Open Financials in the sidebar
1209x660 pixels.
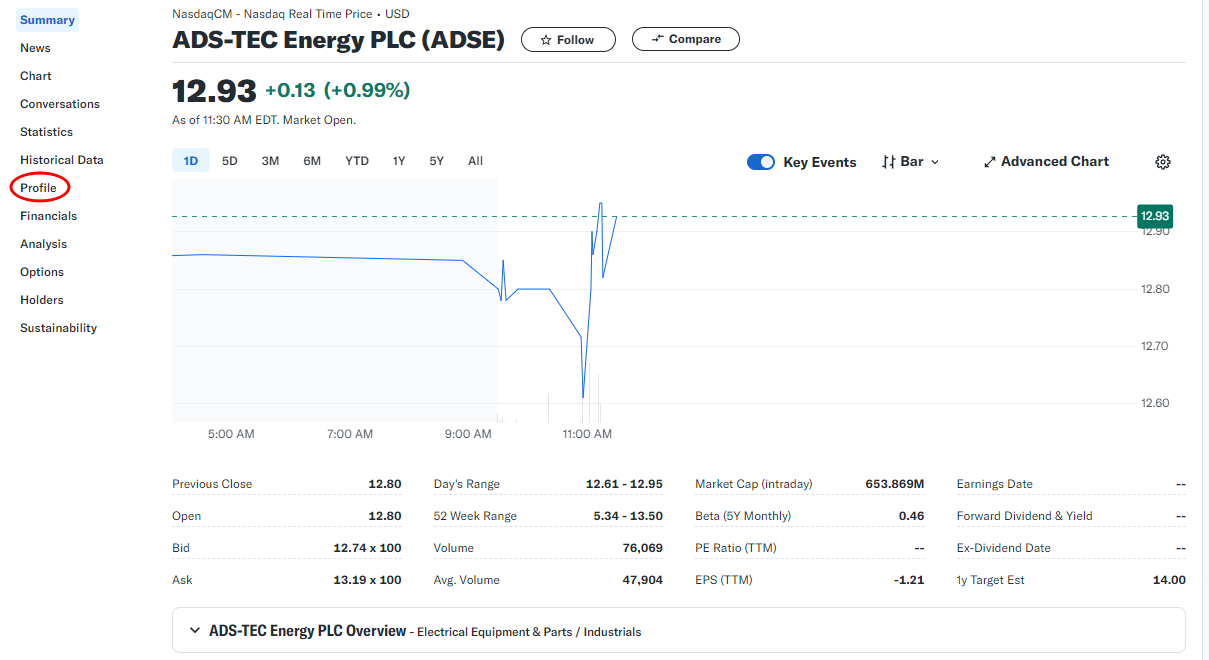(48, 216)
